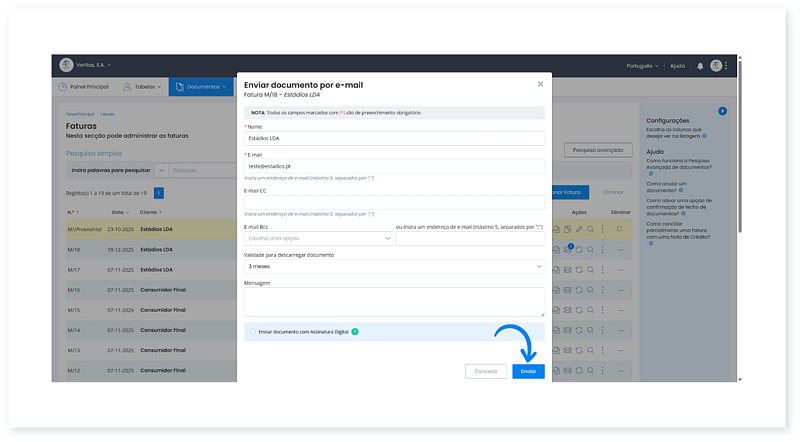Viewport: 800px width, 442px height.
Task: Click the magnifier icon in M/(Provisório) row
Action: tap(590, 230)
